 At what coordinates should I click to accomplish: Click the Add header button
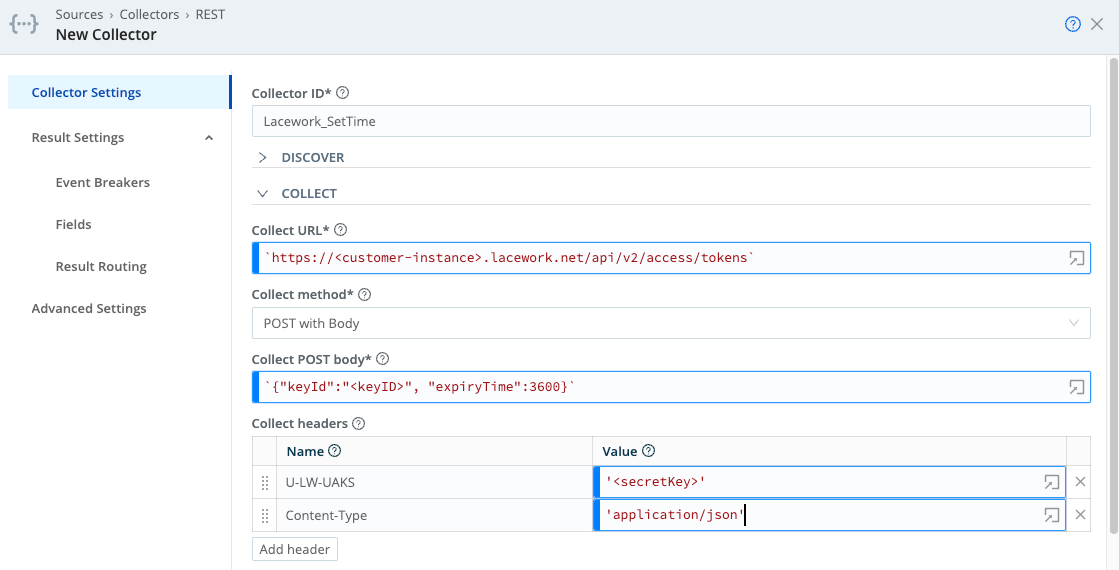click(x=295, y=549)
